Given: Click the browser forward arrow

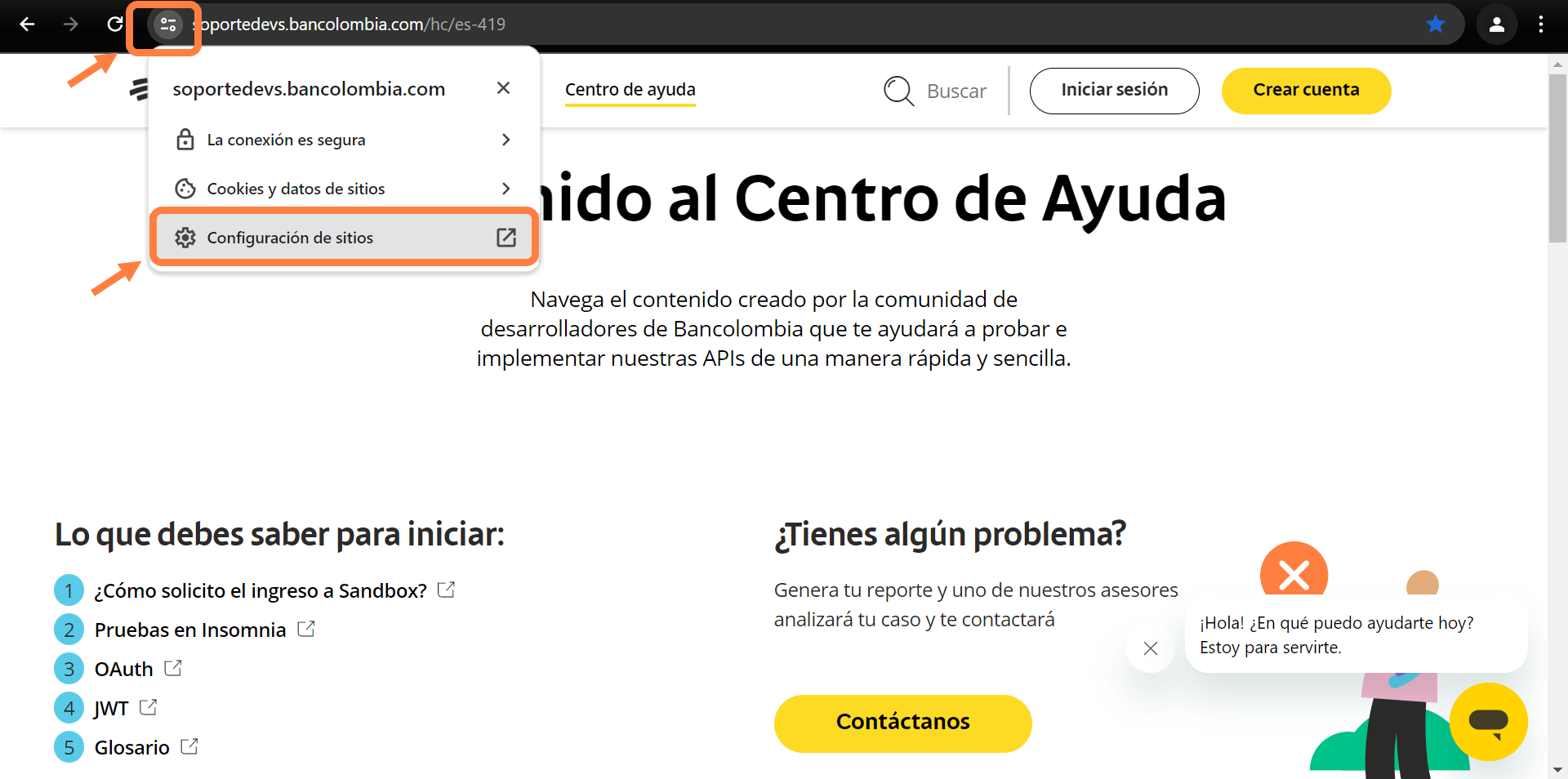Looking at the screenshot, I should click(71, 24).
